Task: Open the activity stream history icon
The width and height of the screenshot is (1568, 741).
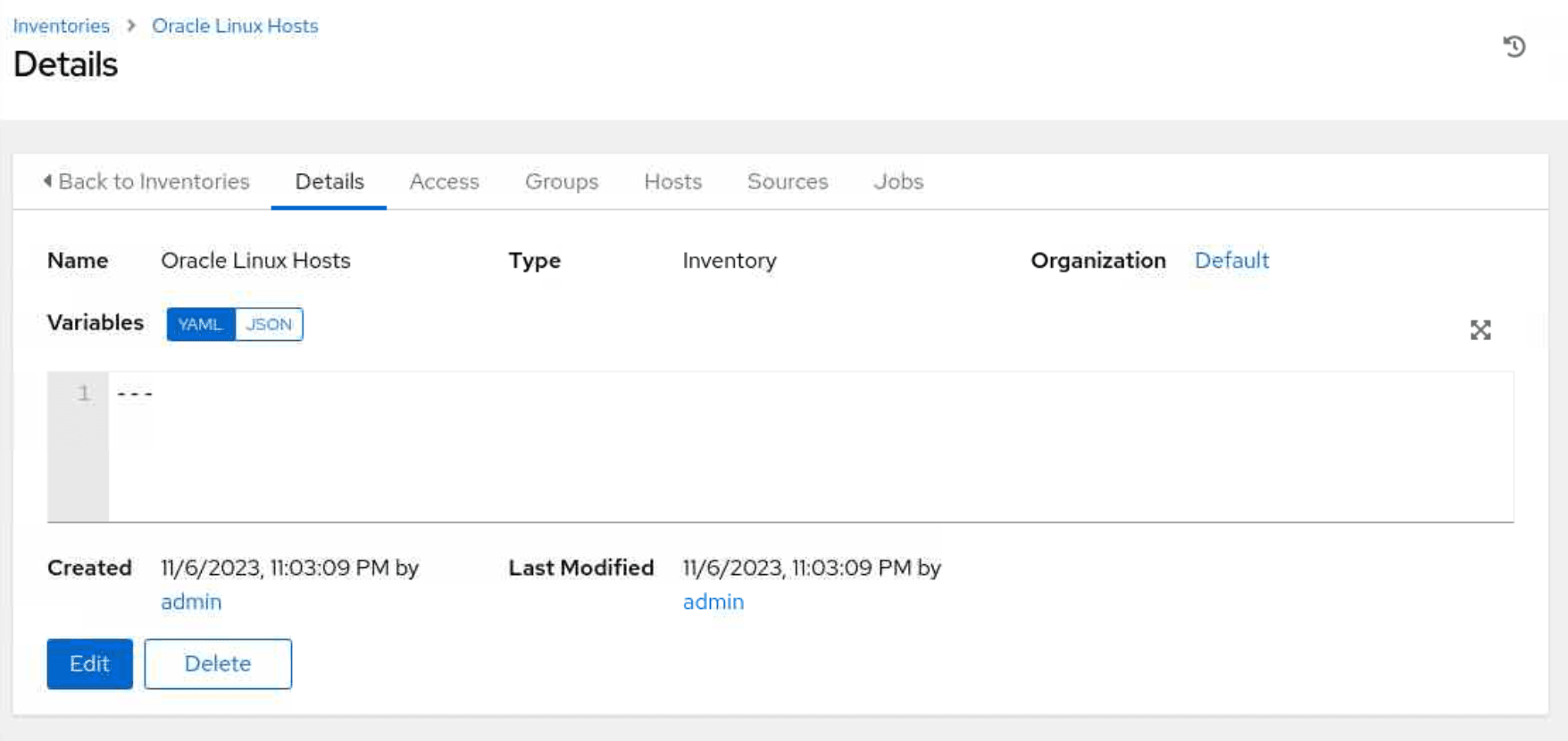Action: pos(1514,46)
